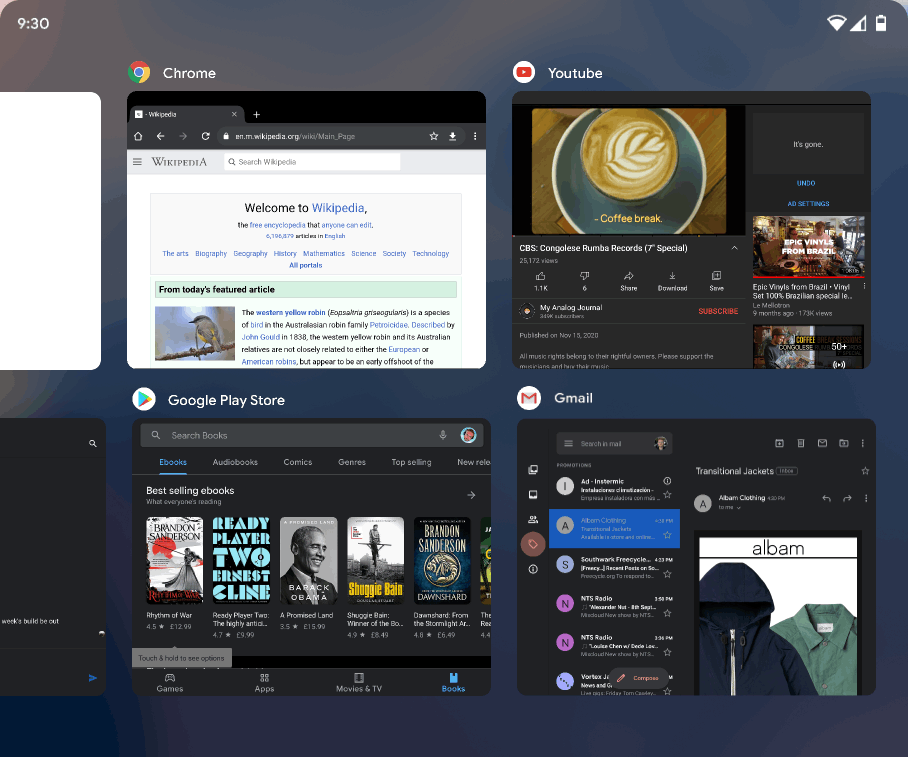Star the Albam Clothing email in list
The image size is (908, 757).
(667, 535)
